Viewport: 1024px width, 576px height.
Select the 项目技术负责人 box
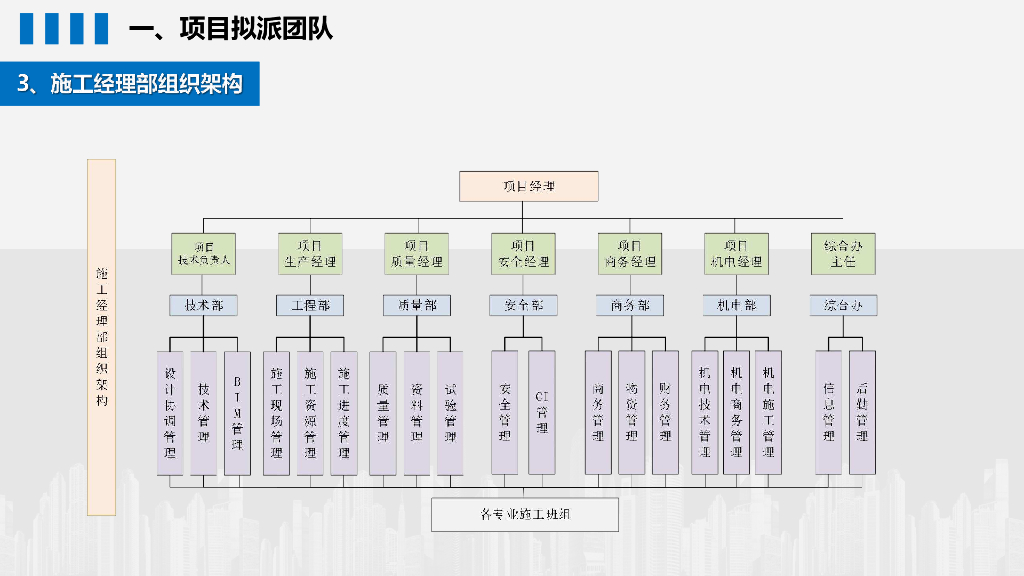[203, 254]
